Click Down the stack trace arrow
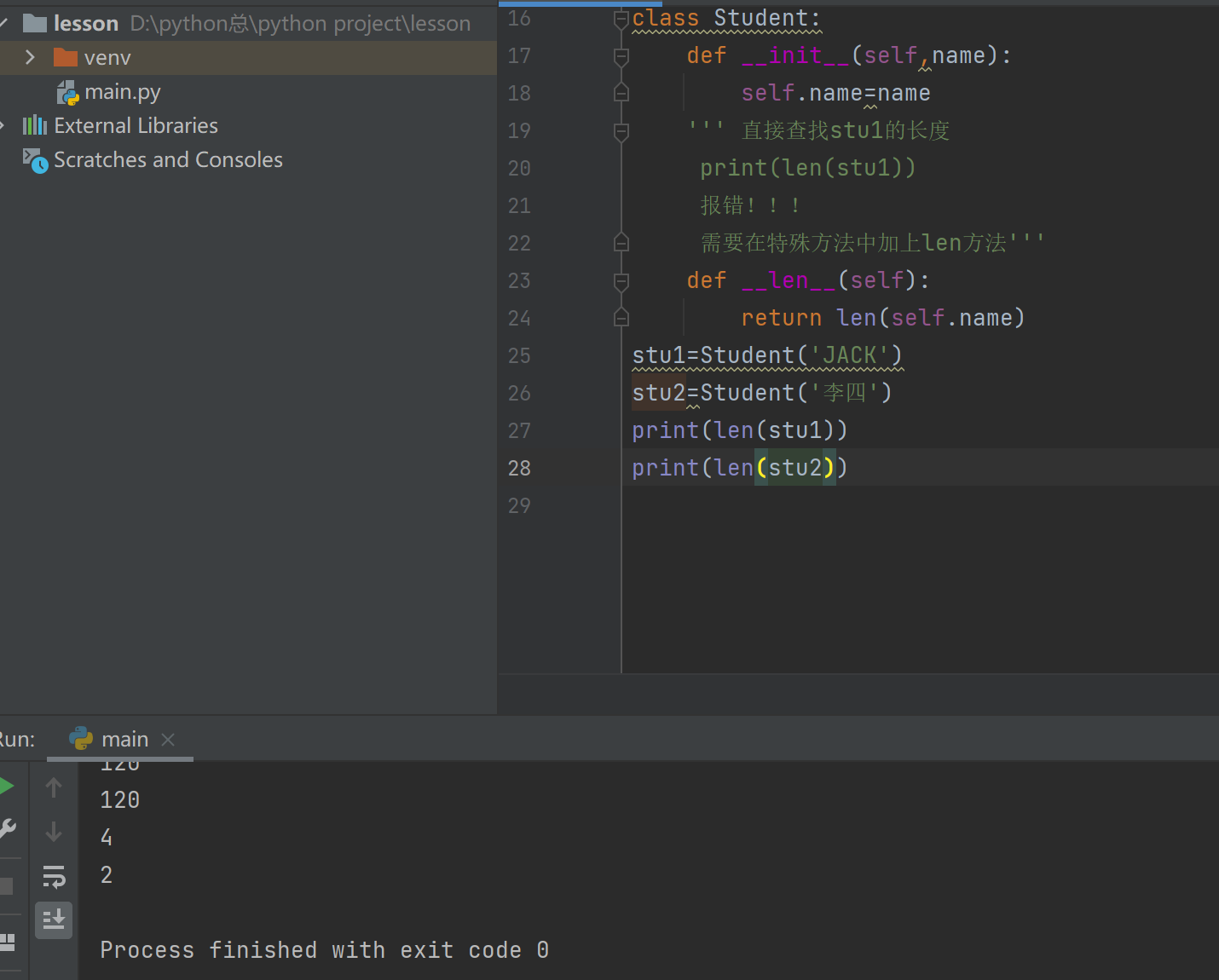Screen dimensions: 1219x980 tap(54, 832)
